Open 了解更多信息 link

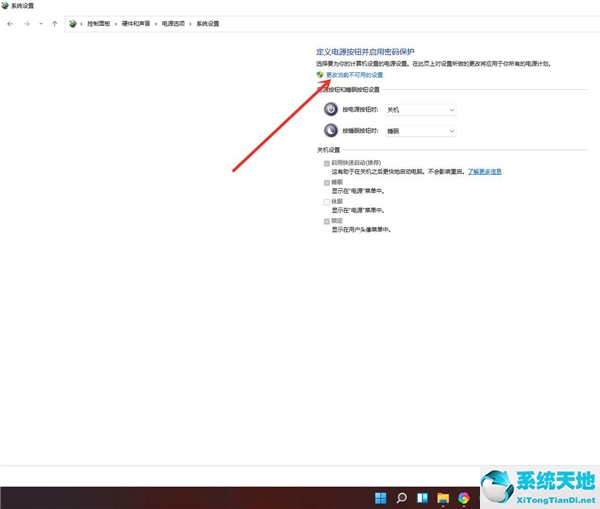pyautogui.click(x=484, y=171)
